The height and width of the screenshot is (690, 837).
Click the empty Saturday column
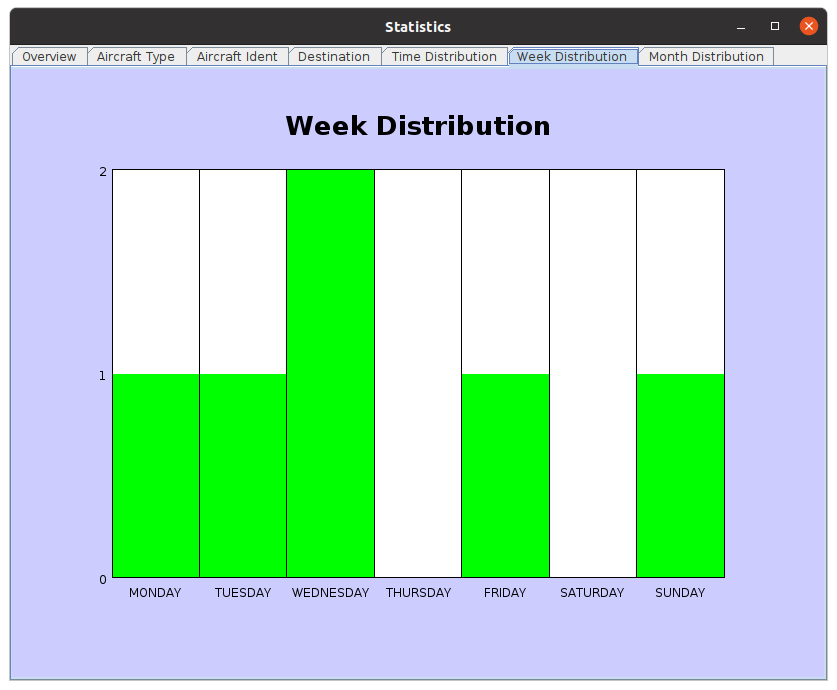593,373
